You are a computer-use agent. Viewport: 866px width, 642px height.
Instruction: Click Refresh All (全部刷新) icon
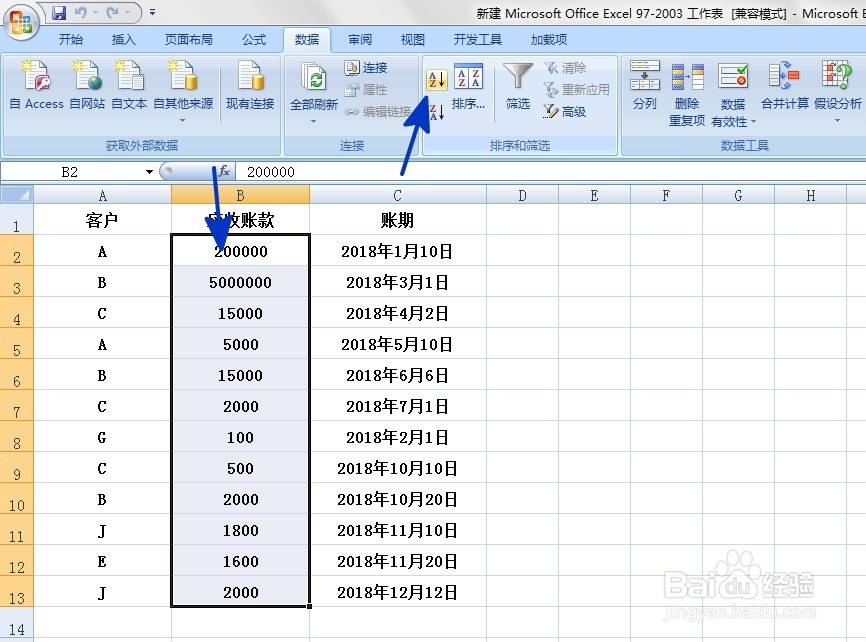314,77
